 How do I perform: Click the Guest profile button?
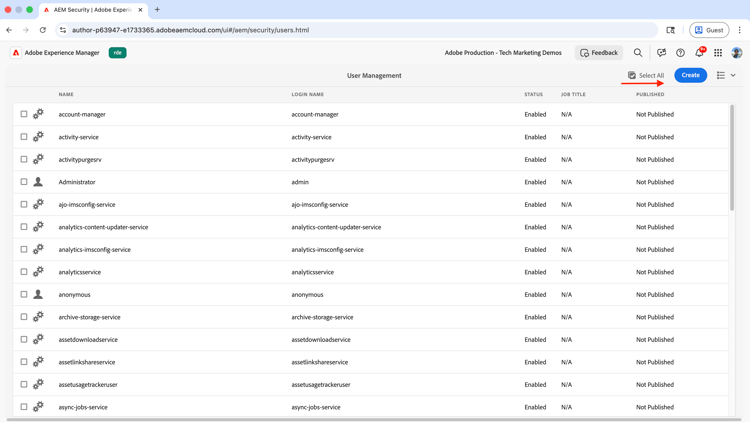point(709,30)
